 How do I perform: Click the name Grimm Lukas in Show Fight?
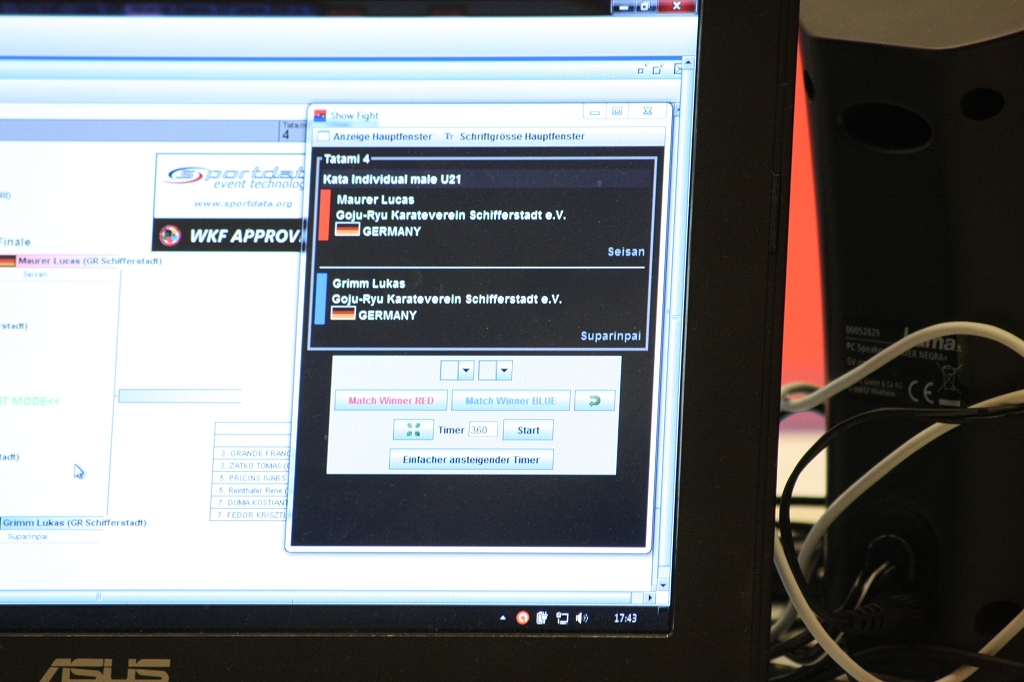(x=368, y=284)
